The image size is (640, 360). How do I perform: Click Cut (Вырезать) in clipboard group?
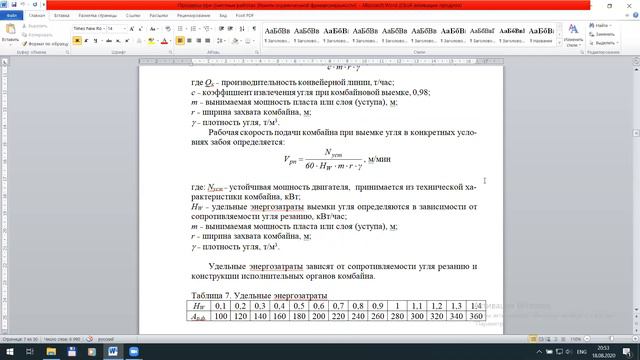35,26
